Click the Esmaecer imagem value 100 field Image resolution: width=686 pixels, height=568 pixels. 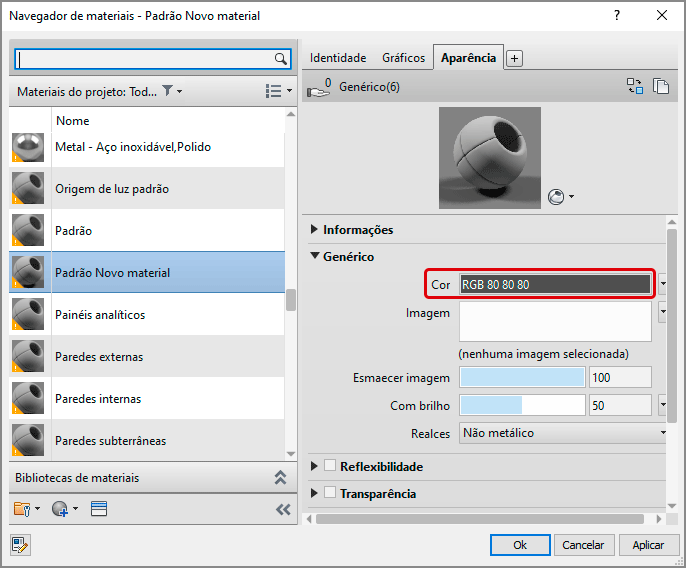pos(620,377)
